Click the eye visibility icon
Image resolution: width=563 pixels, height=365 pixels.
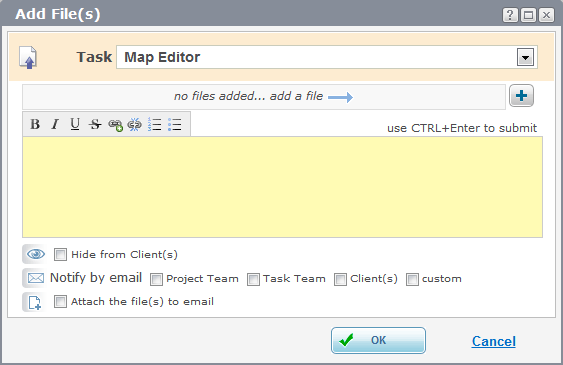click(36, 254)
